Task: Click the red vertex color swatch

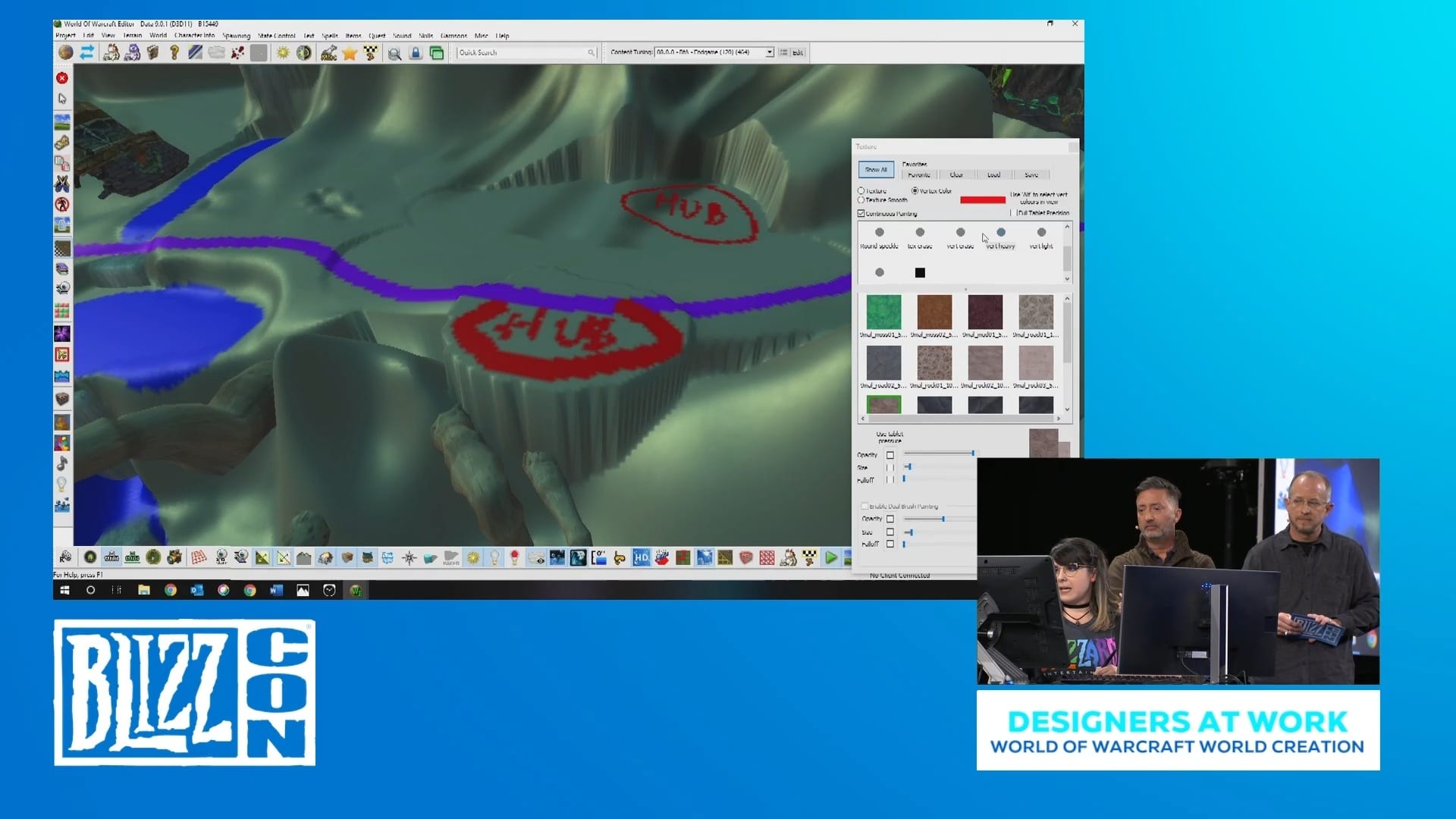Action: point(983,200)
